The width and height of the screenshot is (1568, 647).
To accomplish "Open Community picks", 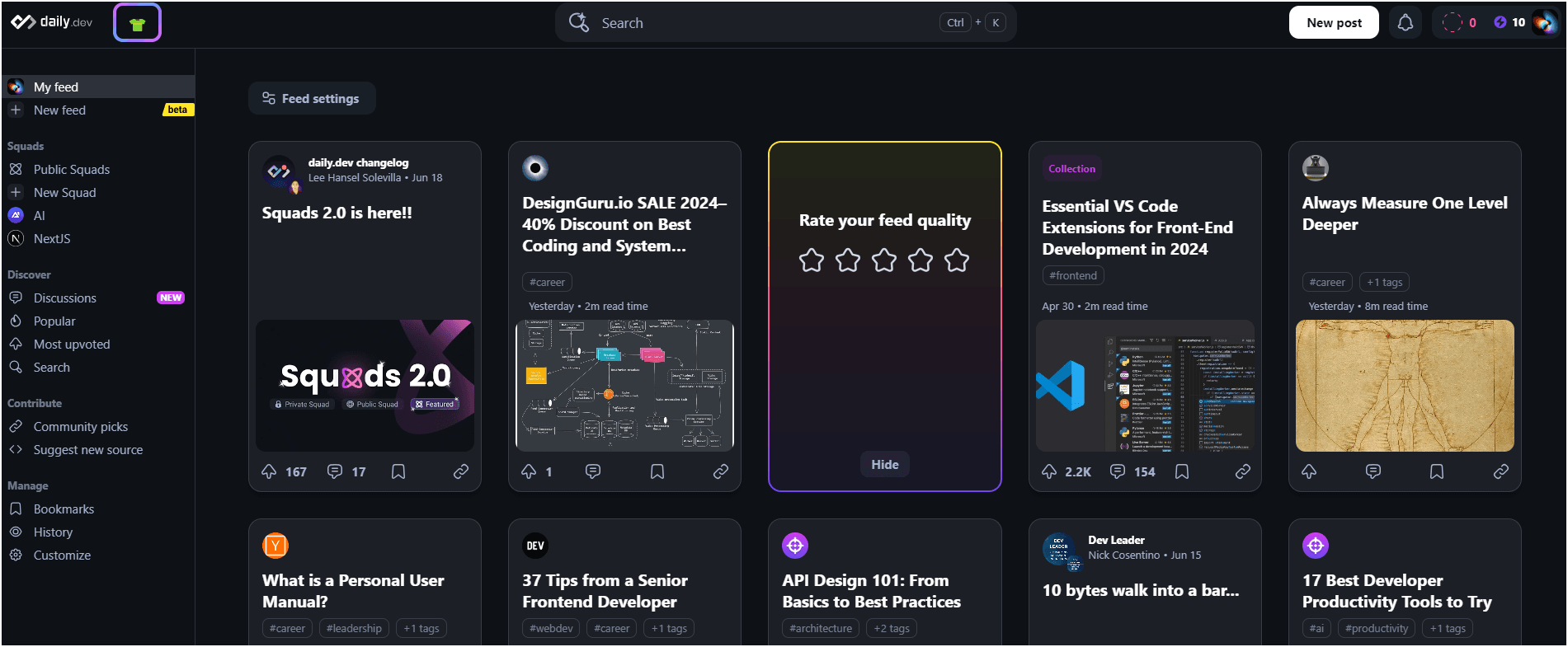I will pyautogui.click(x=98, y=426).
